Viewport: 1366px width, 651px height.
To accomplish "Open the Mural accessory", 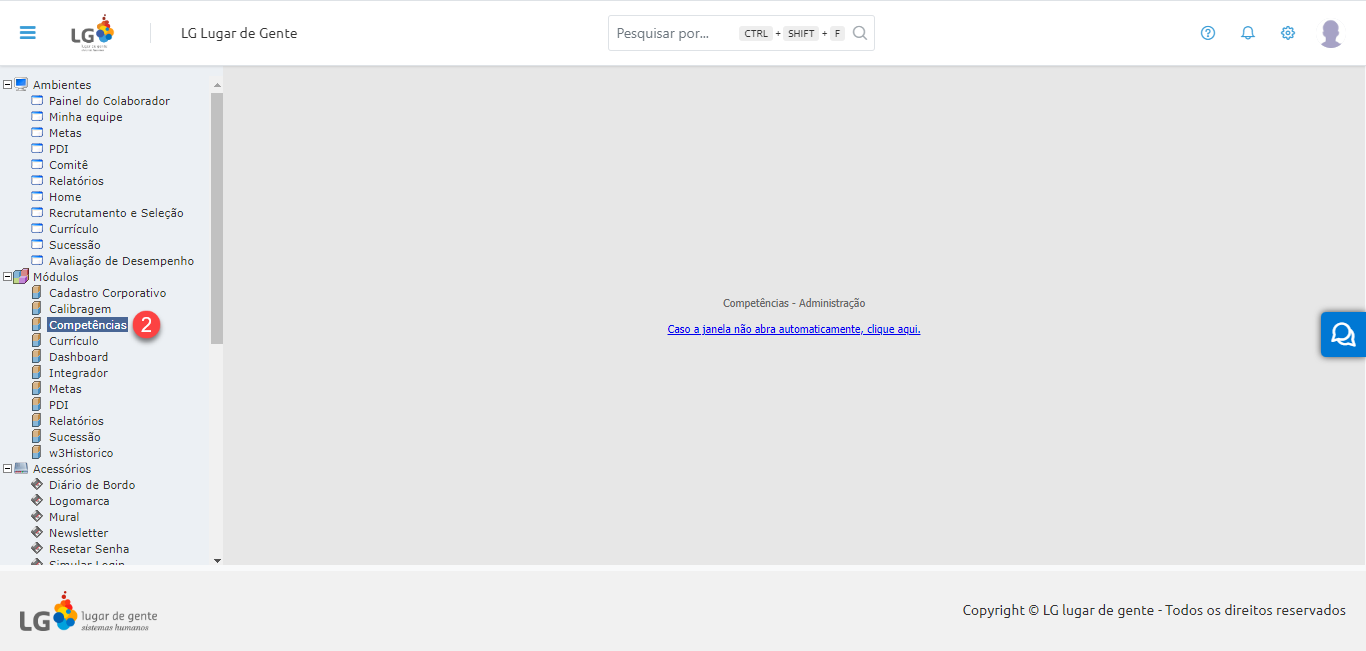I will pos(64,517).
